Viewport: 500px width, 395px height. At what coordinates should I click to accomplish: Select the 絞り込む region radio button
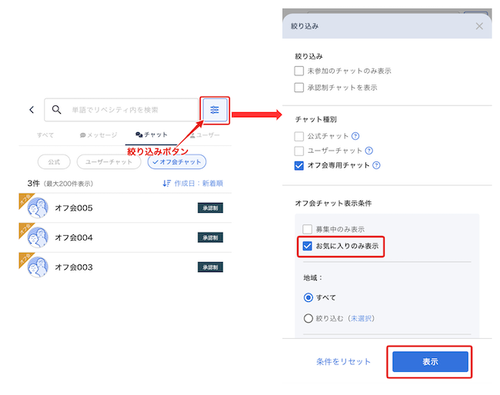pos(308,318)
